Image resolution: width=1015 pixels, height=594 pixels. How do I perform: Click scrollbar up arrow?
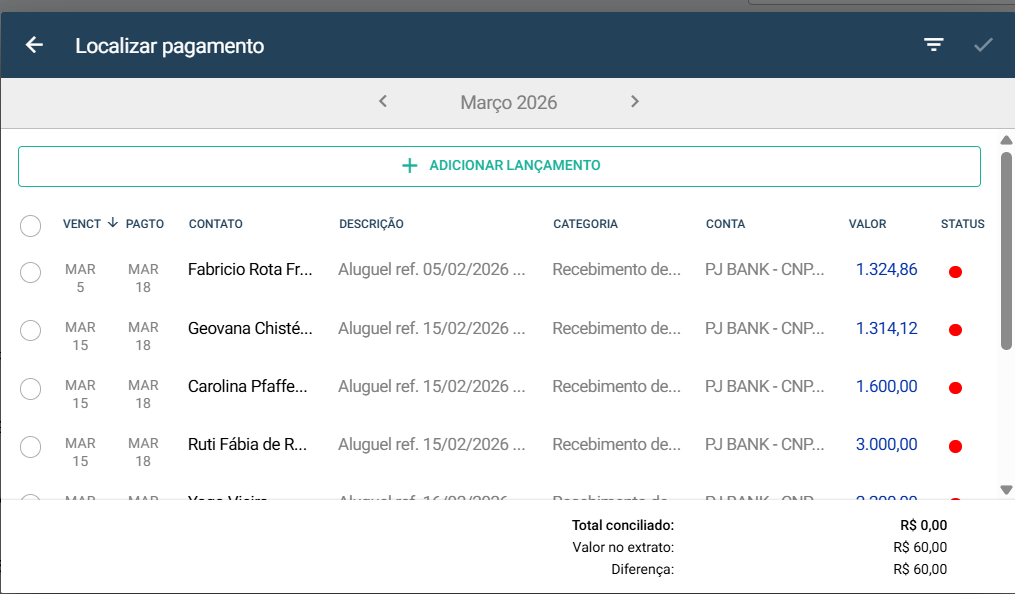click(x=1006, y=140)
